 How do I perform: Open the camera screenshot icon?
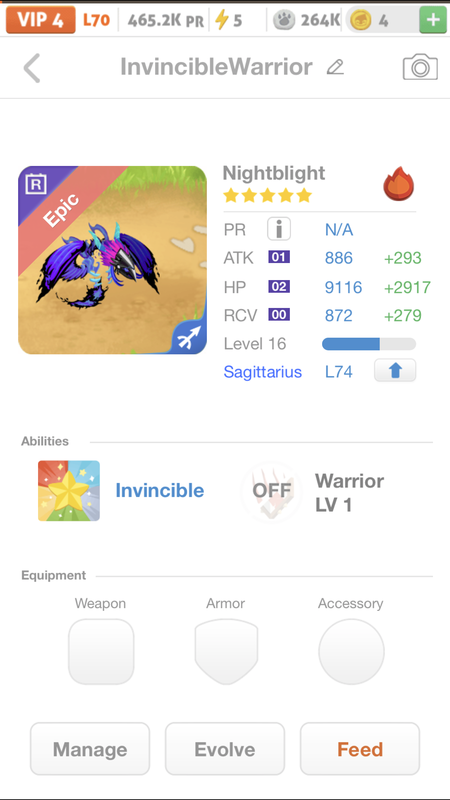coord(420,68)
